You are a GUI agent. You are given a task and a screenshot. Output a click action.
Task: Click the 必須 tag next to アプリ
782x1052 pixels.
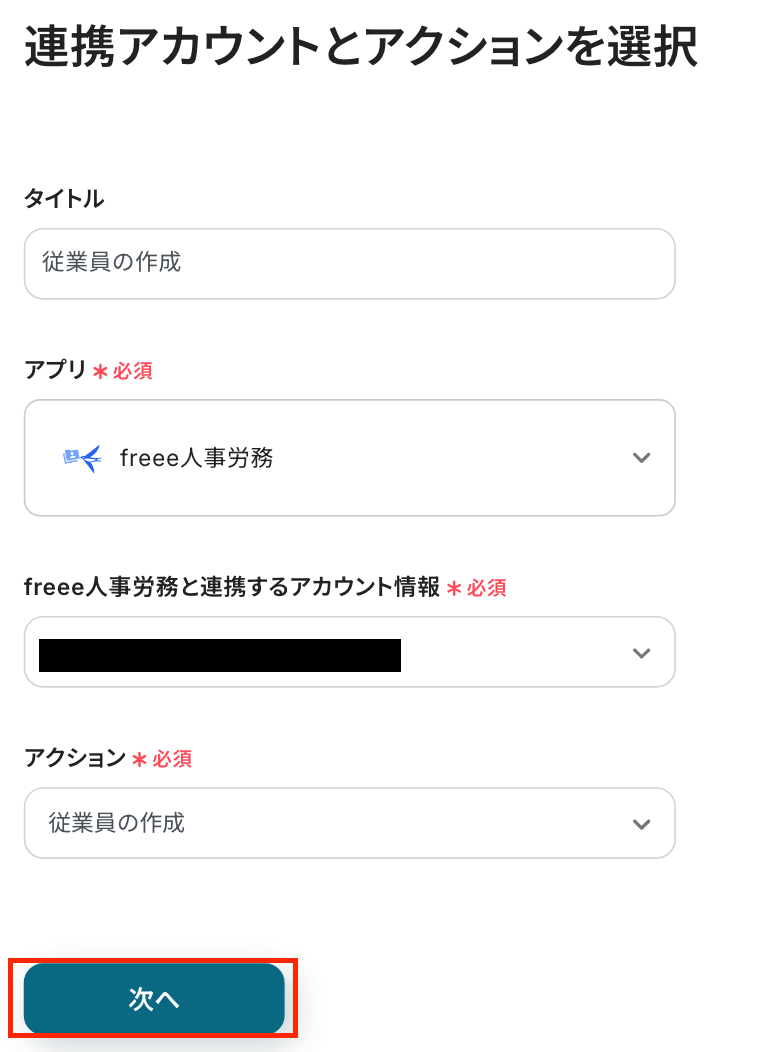[133, 371]
